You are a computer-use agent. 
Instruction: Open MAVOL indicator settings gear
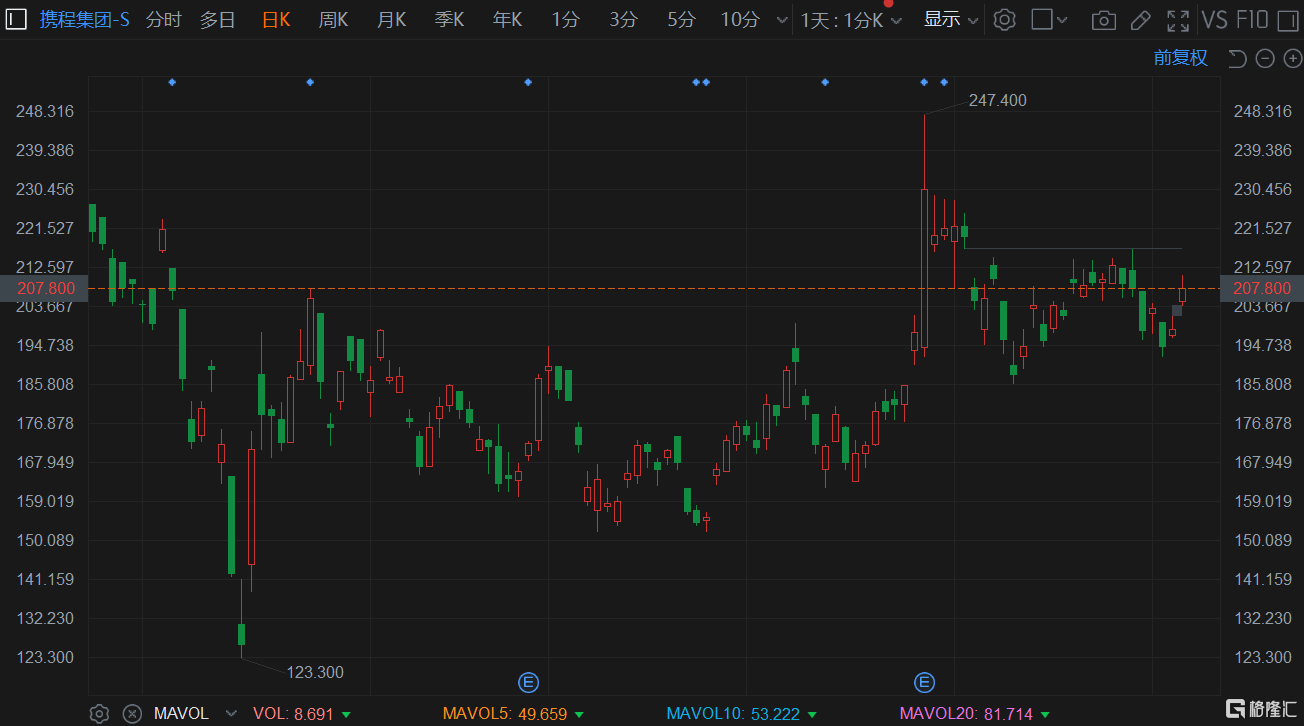(x=99, y=713)
